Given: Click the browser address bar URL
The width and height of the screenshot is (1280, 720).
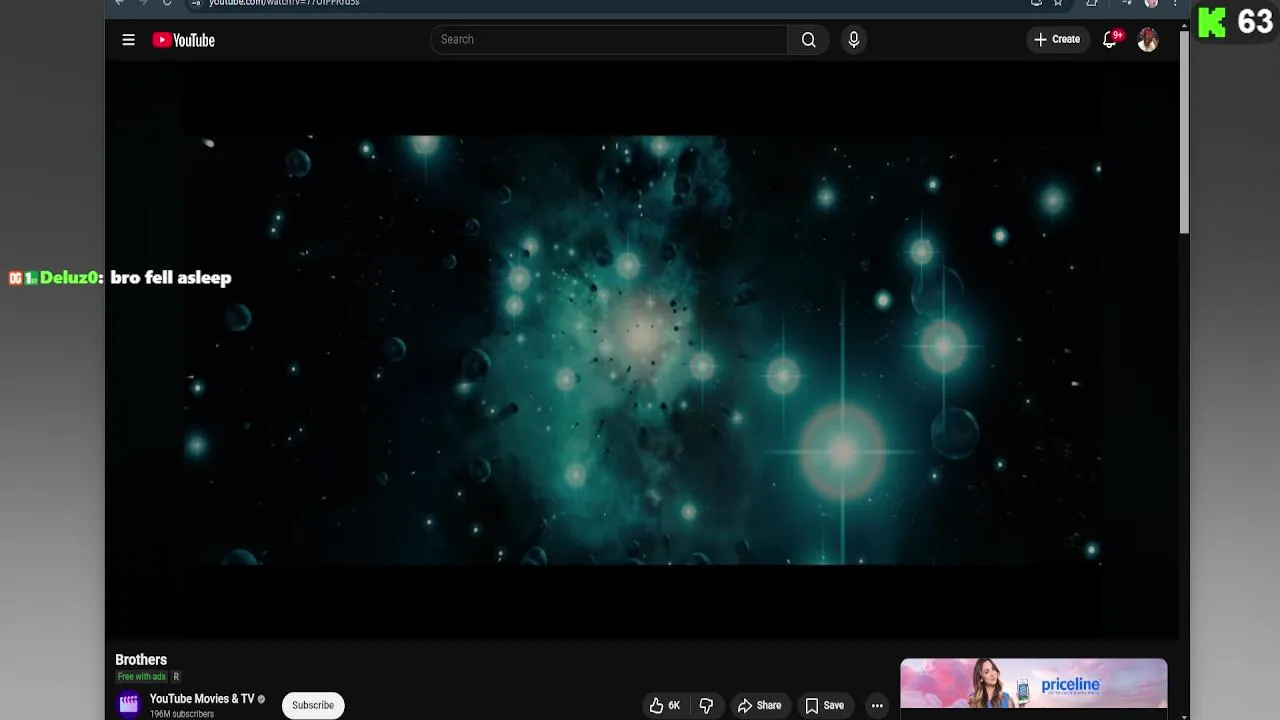Looking at the screenshot, I should tap(284, 3).
